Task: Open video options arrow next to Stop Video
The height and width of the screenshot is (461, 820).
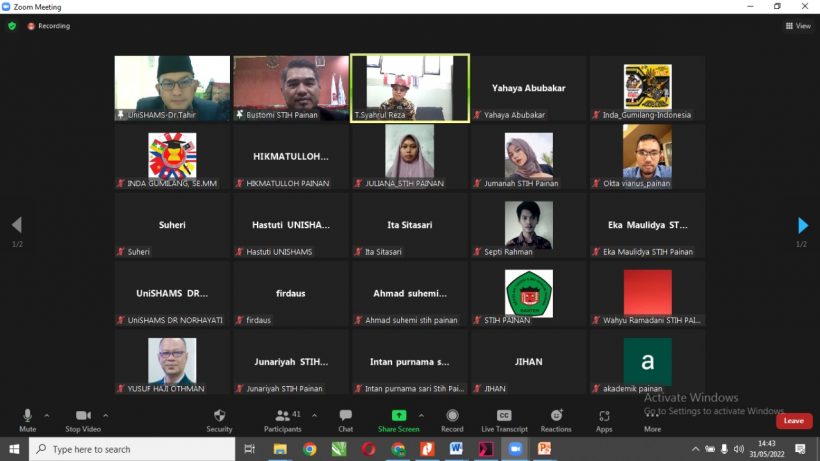Action: coord(106,416)
